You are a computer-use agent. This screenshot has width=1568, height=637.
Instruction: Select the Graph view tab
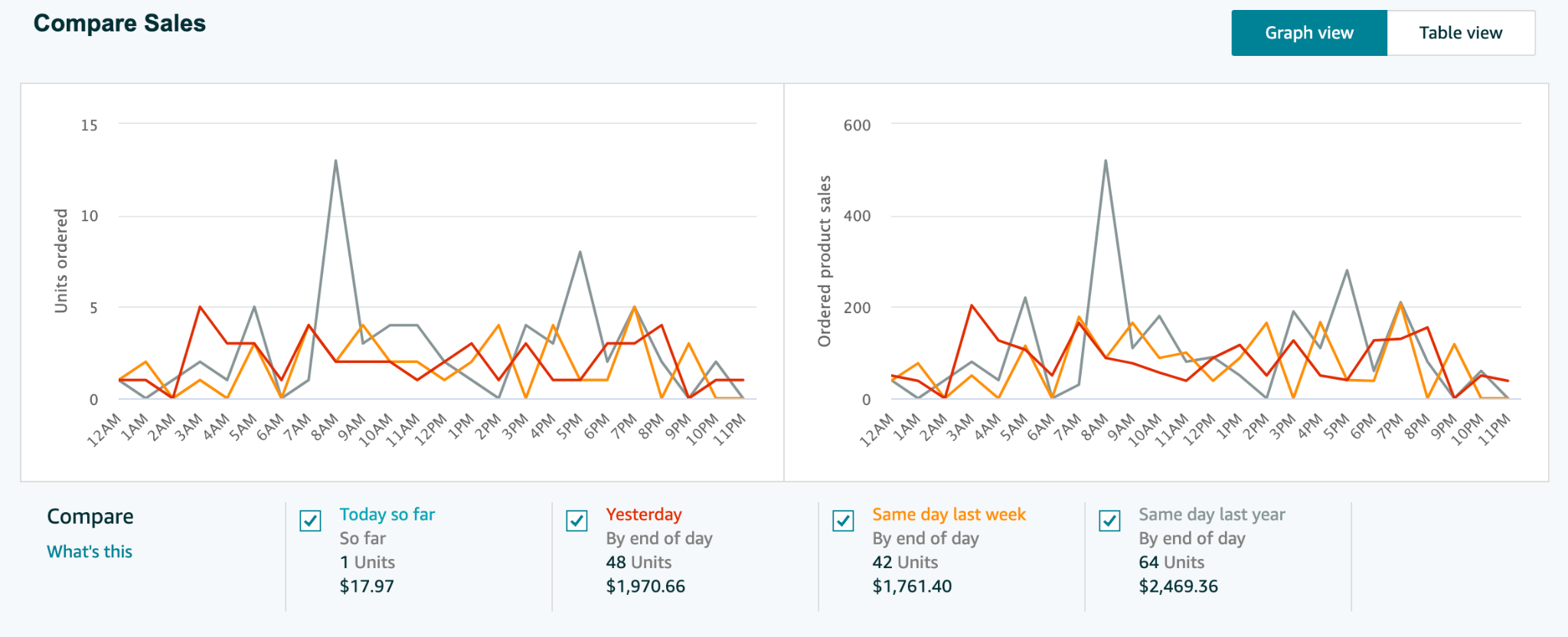coord(1308,32)
